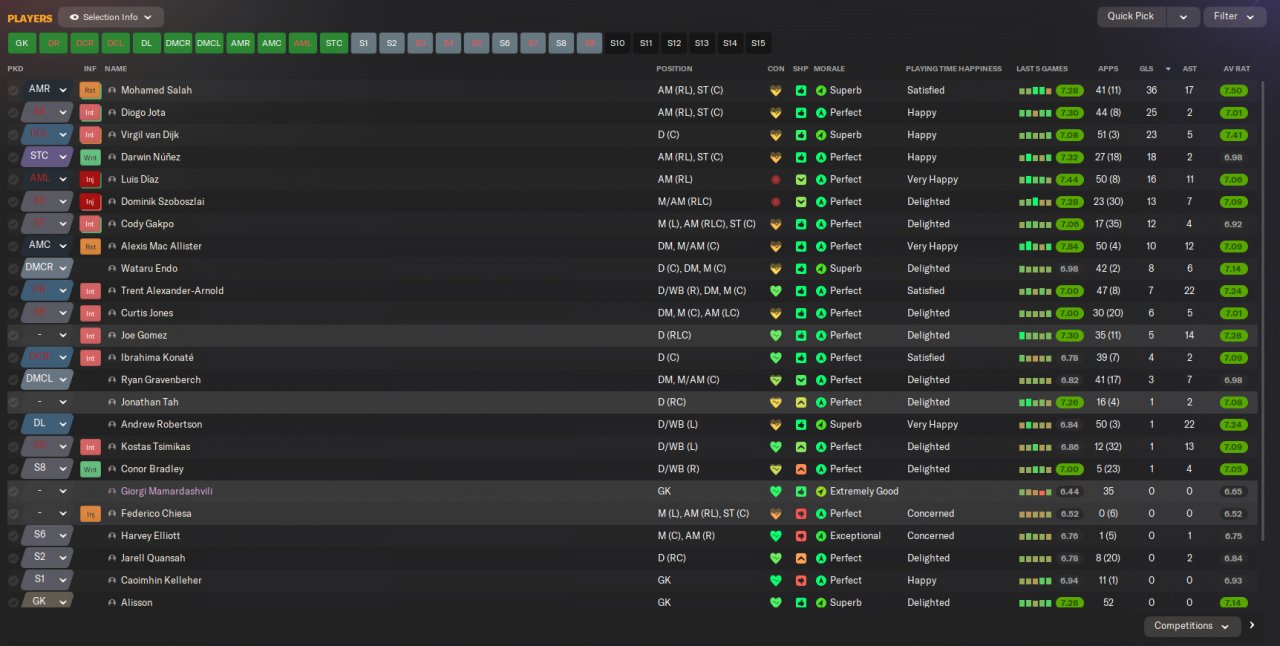Click the Extremely Good morale icon for Mamardashvili
This screenshot has width=1280, height=646.
point(821,491)
